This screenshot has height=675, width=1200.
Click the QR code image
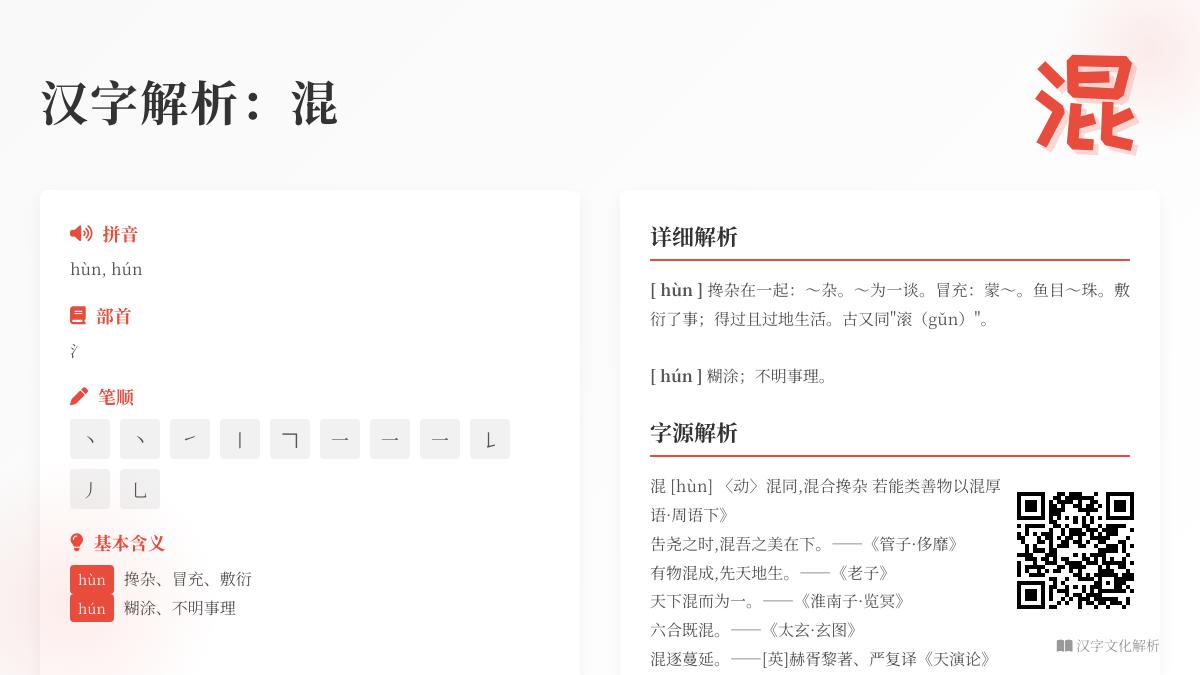coord(1075,550)
